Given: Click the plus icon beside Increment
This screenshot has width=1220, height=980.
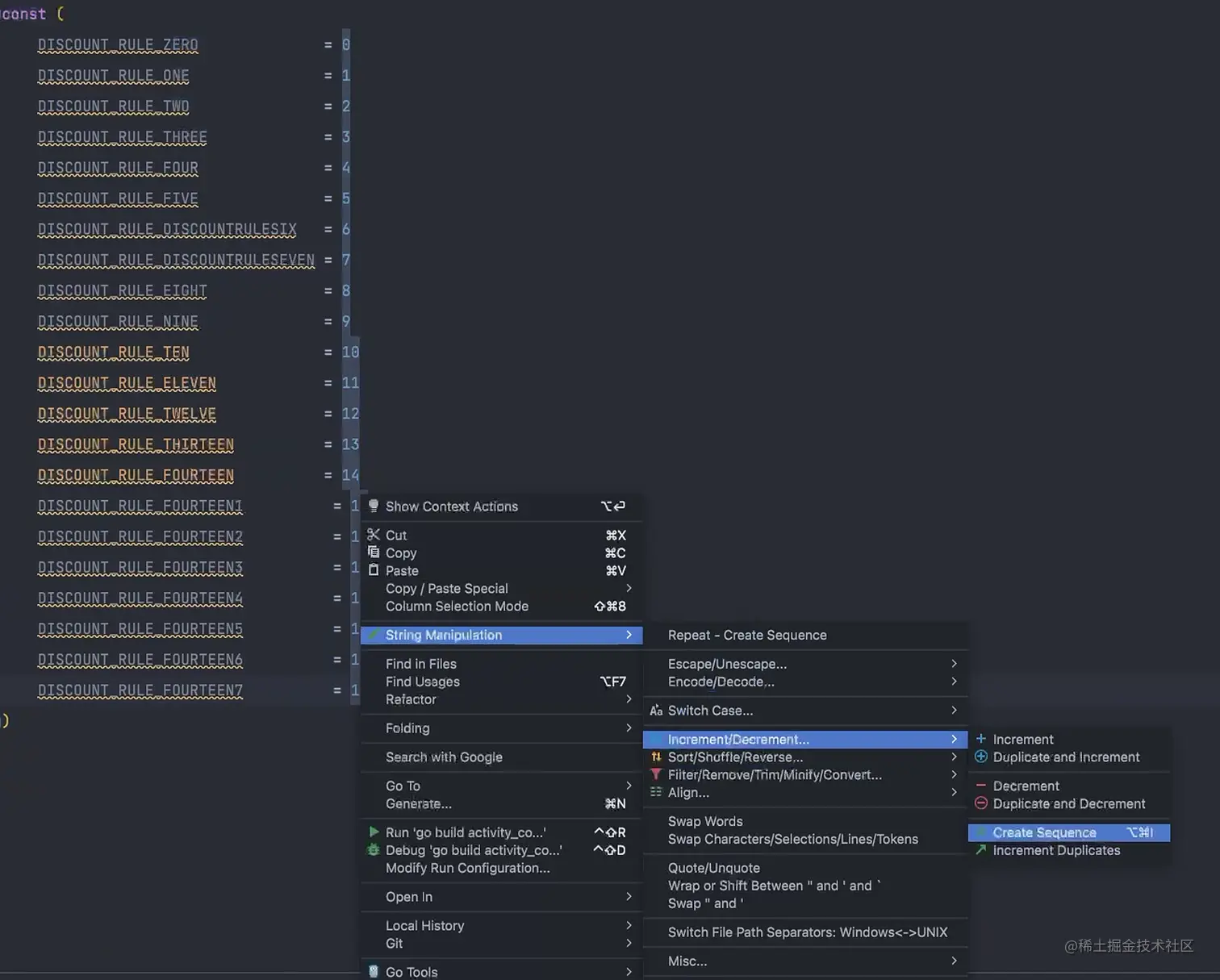Looking at the screenshot, I should (981, 739).
